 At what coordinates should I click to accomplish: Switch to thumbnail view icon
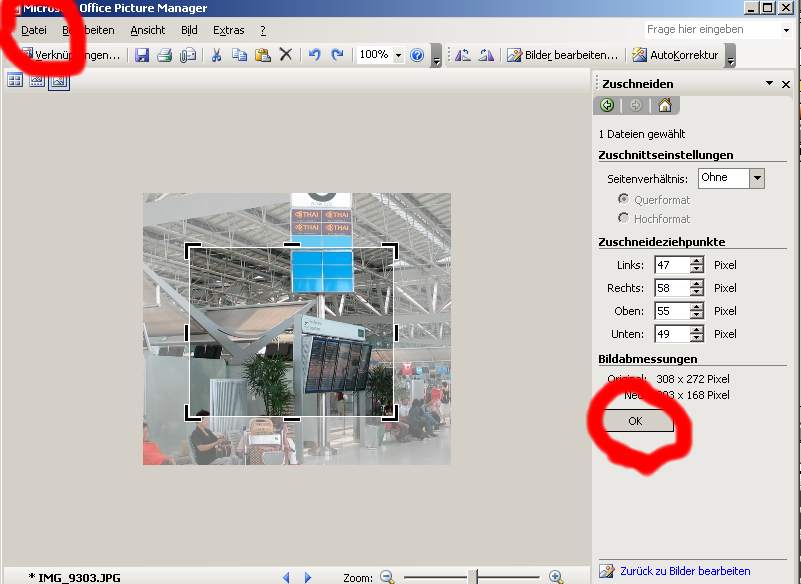tap(15, 80)
